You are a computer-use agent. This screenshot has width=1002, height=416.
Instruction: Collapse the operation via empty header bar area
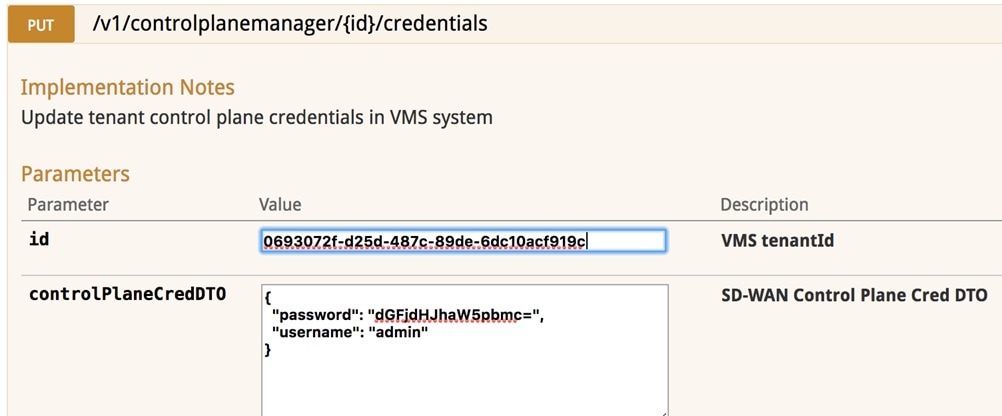point(741,24)
